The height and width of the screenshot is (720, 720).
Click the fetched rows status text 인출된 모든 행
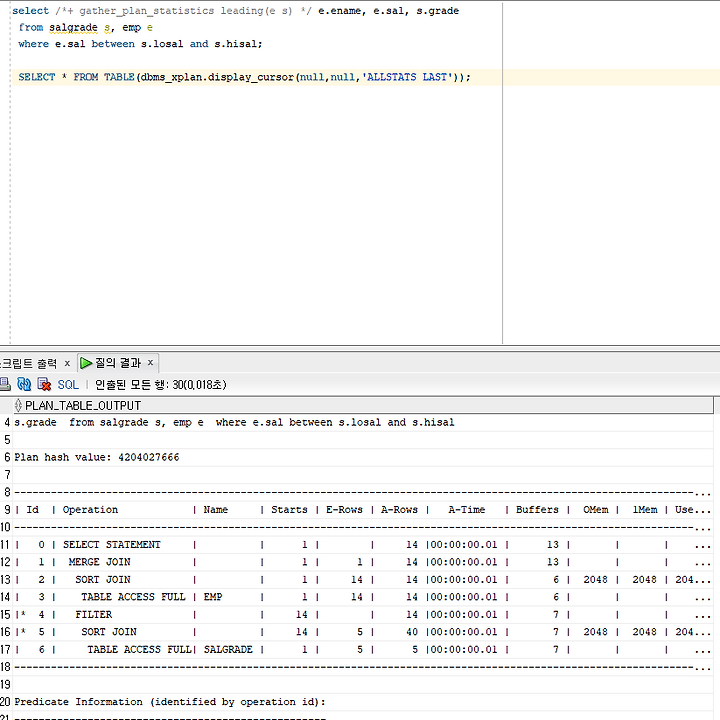(161, 384)
